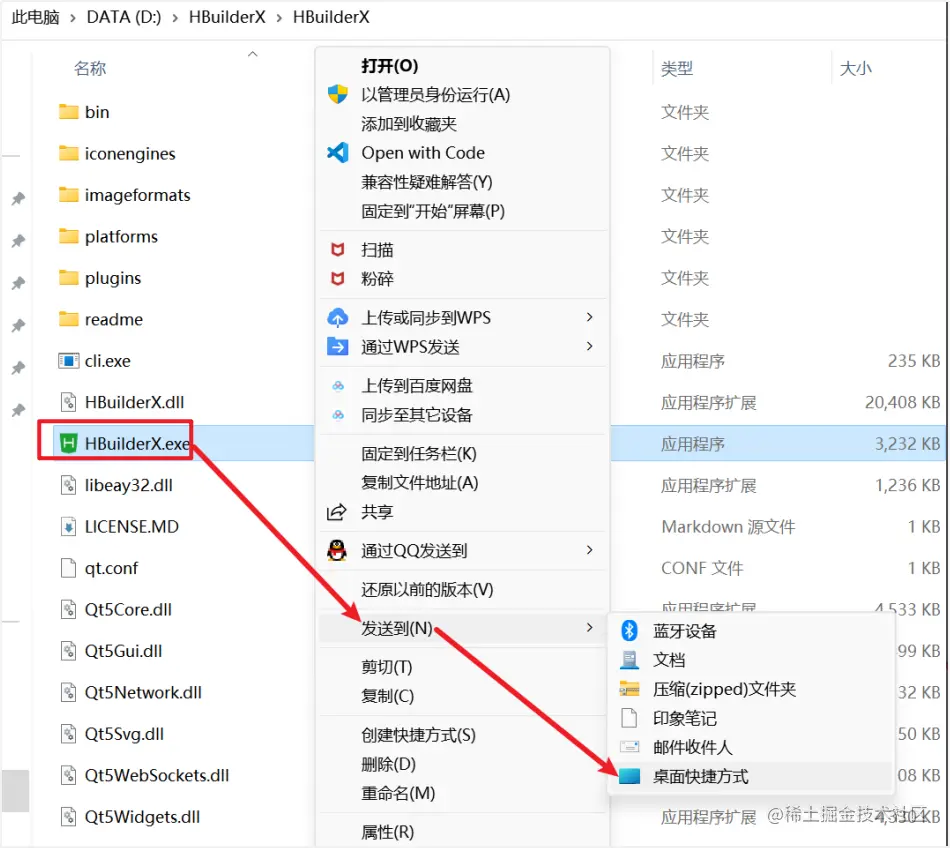Click the platforms folder icon
951x848 pixels.
coord(69,236)
